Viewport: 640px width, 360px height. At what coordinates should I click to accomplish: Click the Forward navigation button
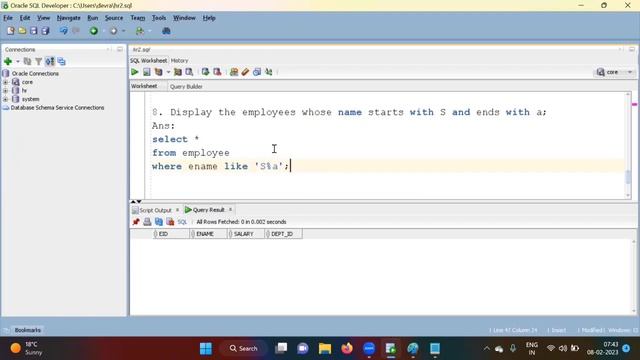(x=113, y=31)
